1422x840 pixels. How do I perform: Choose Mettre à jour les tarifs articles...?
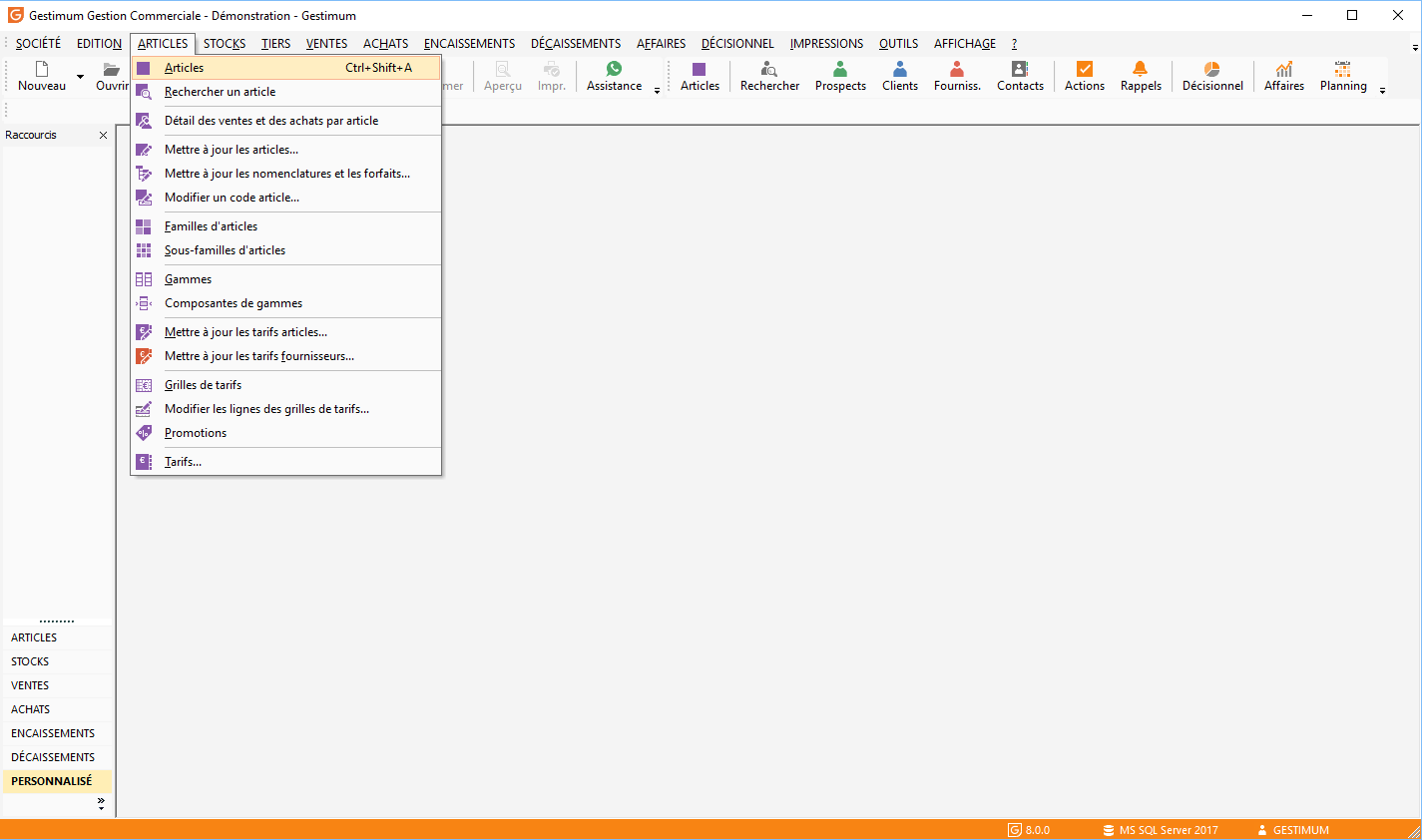tap(286, 332)
